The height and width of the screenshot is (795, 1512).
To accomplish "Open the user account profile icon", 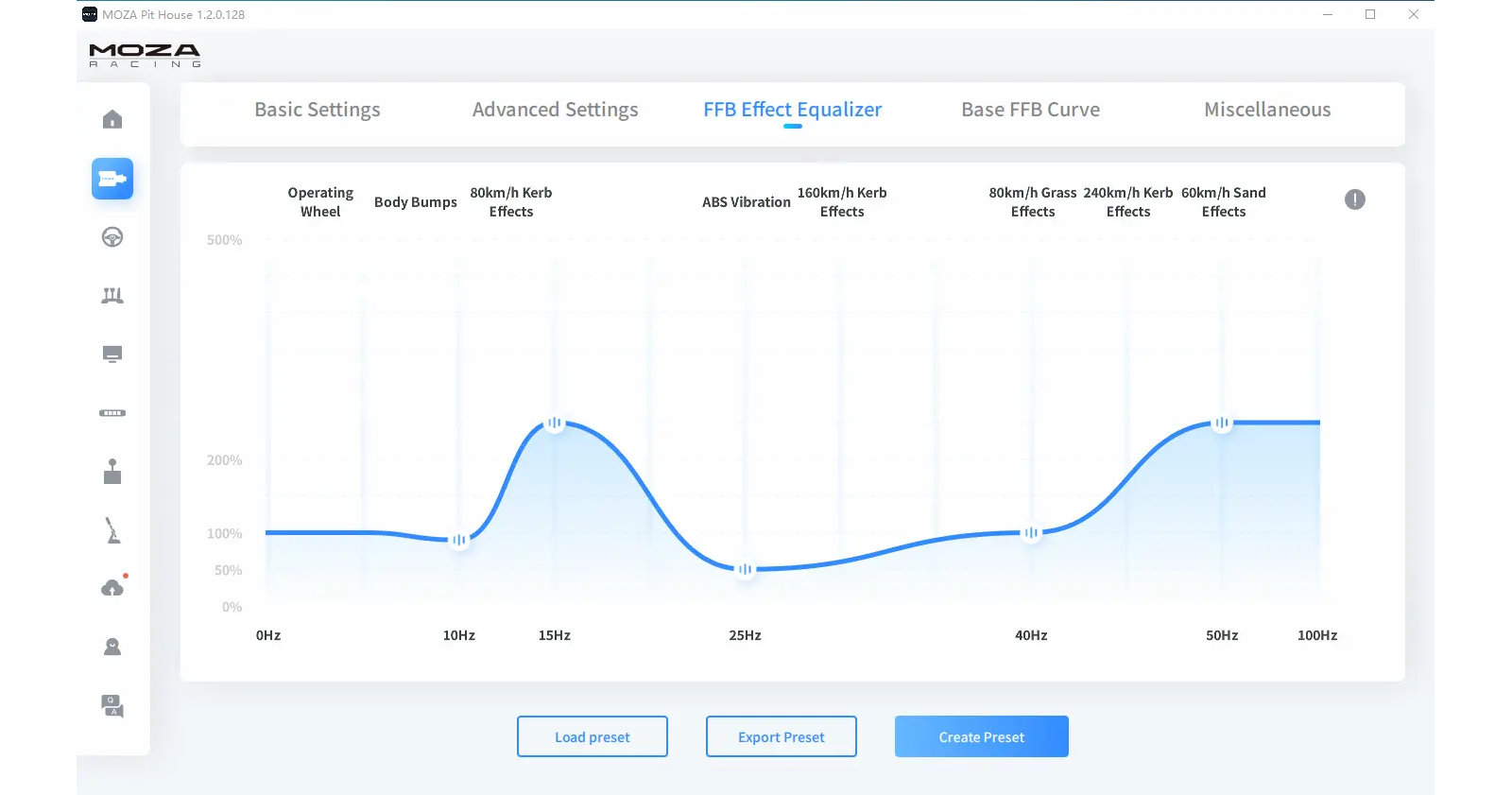I will pyautogui.click(x=112, y=648).
